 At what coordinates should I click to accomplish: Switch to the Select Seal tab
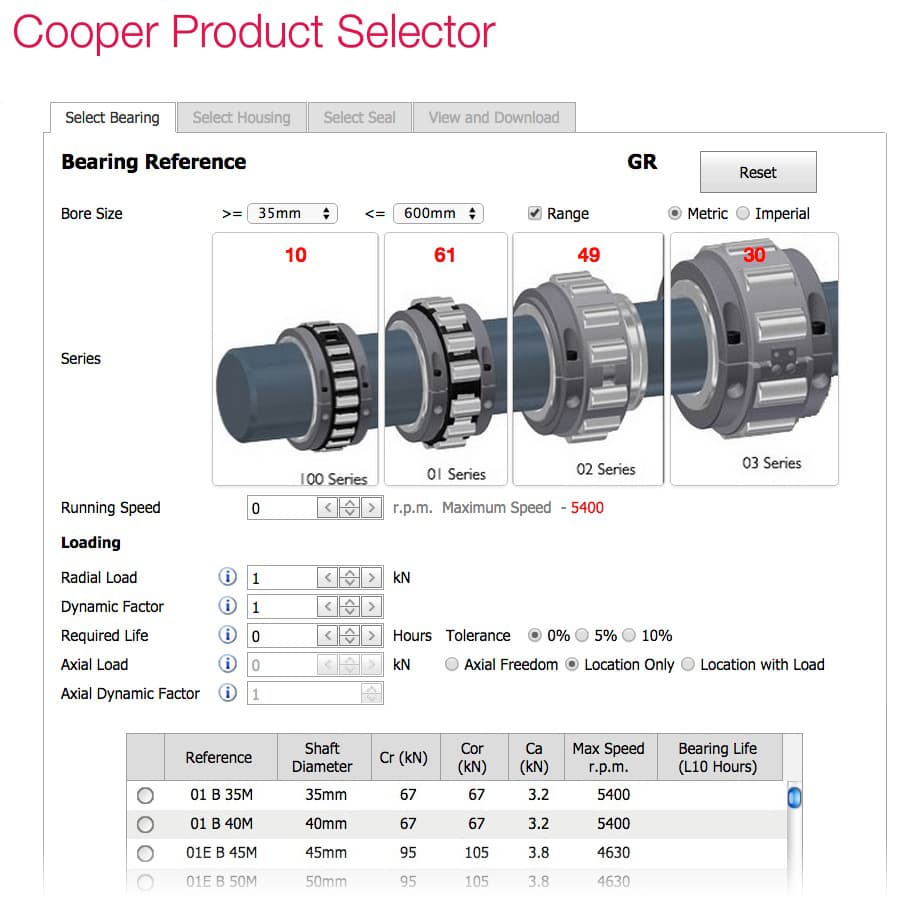pyautogui.click(x=359, y=118)
